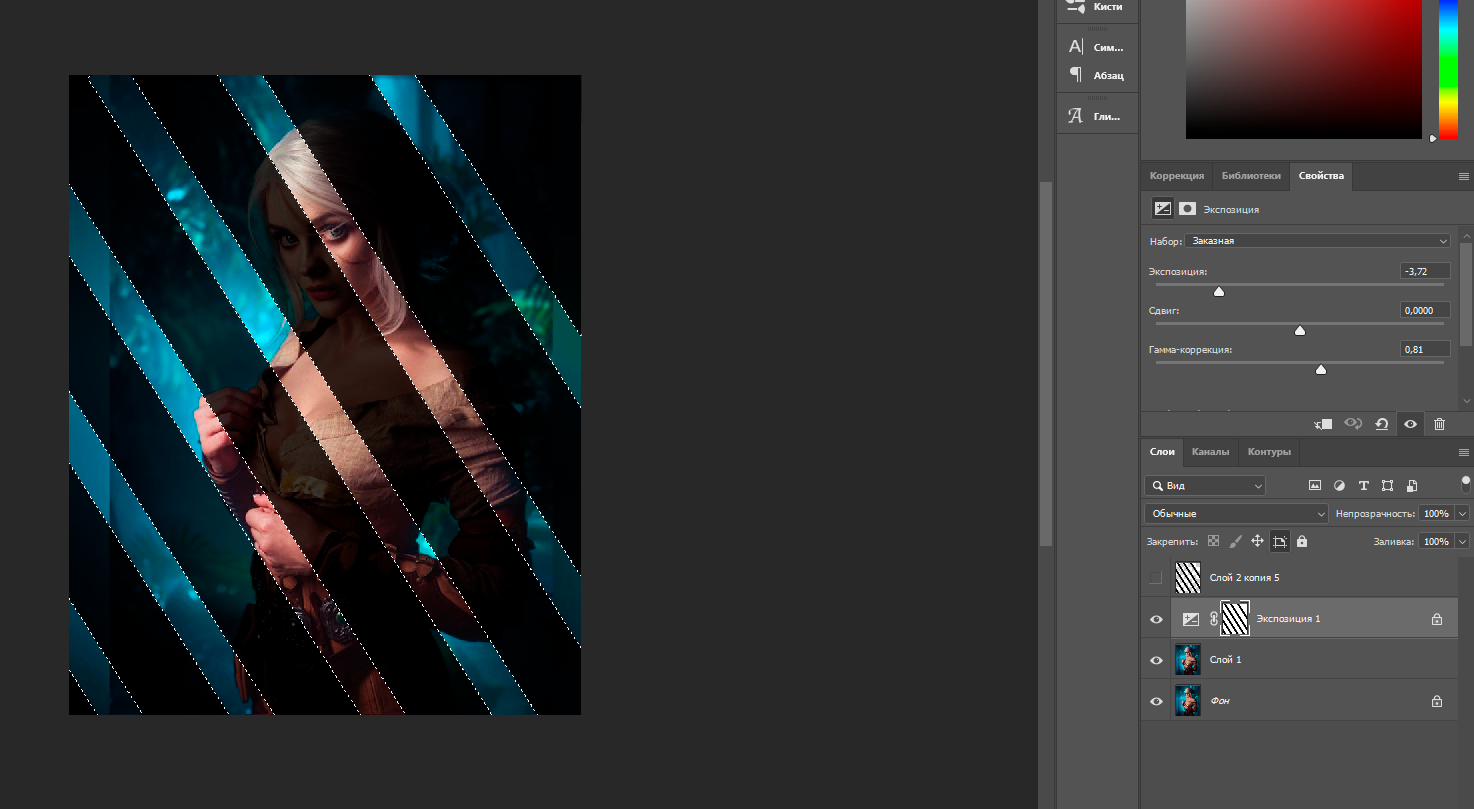
Task: Open the Абзац (Paragraph) panel icon
Action: (x=1076, y=75)
